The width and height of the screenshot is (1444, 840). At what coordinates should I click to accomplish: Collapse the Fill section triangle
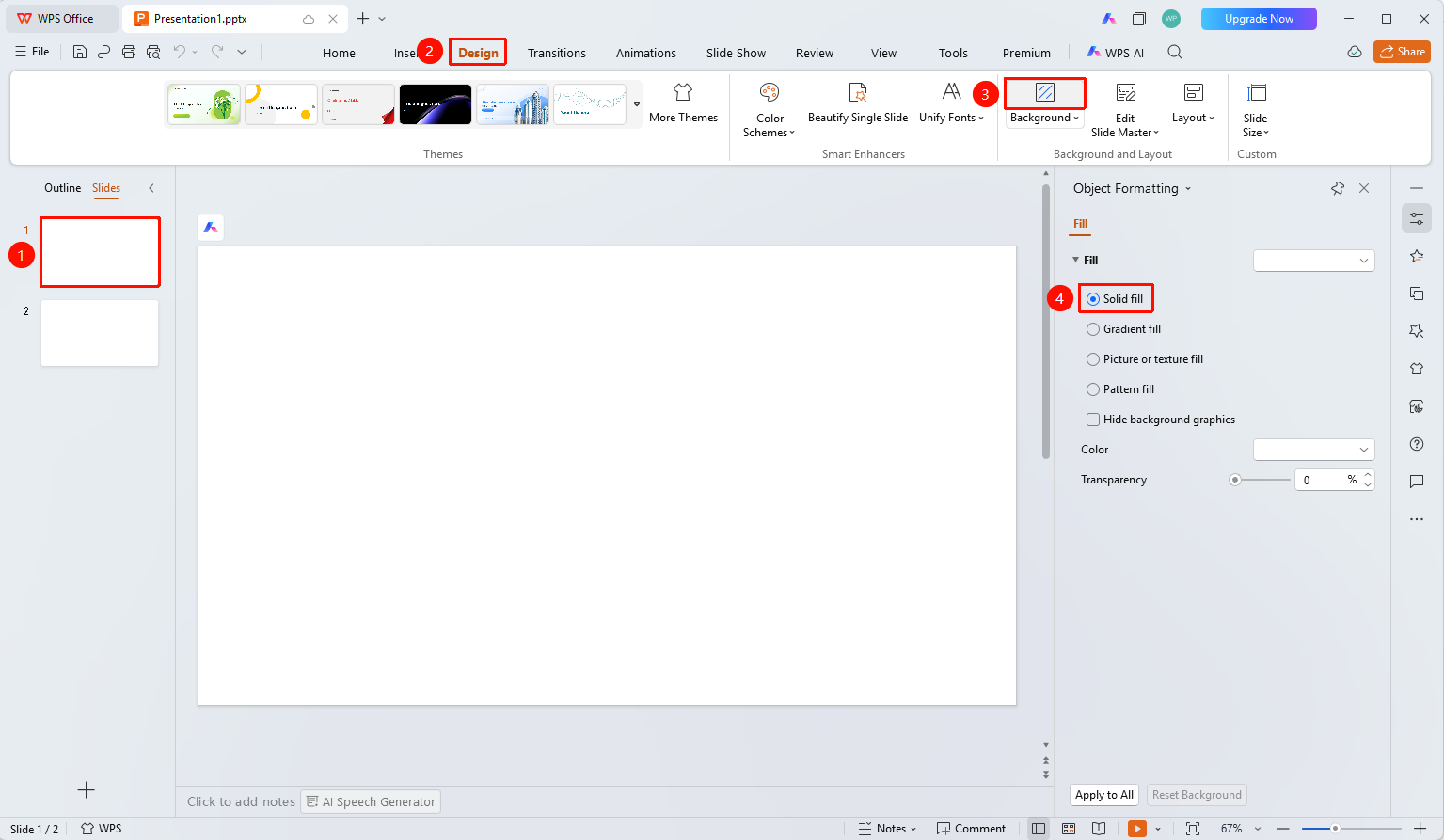click(x=1076, y=261)
